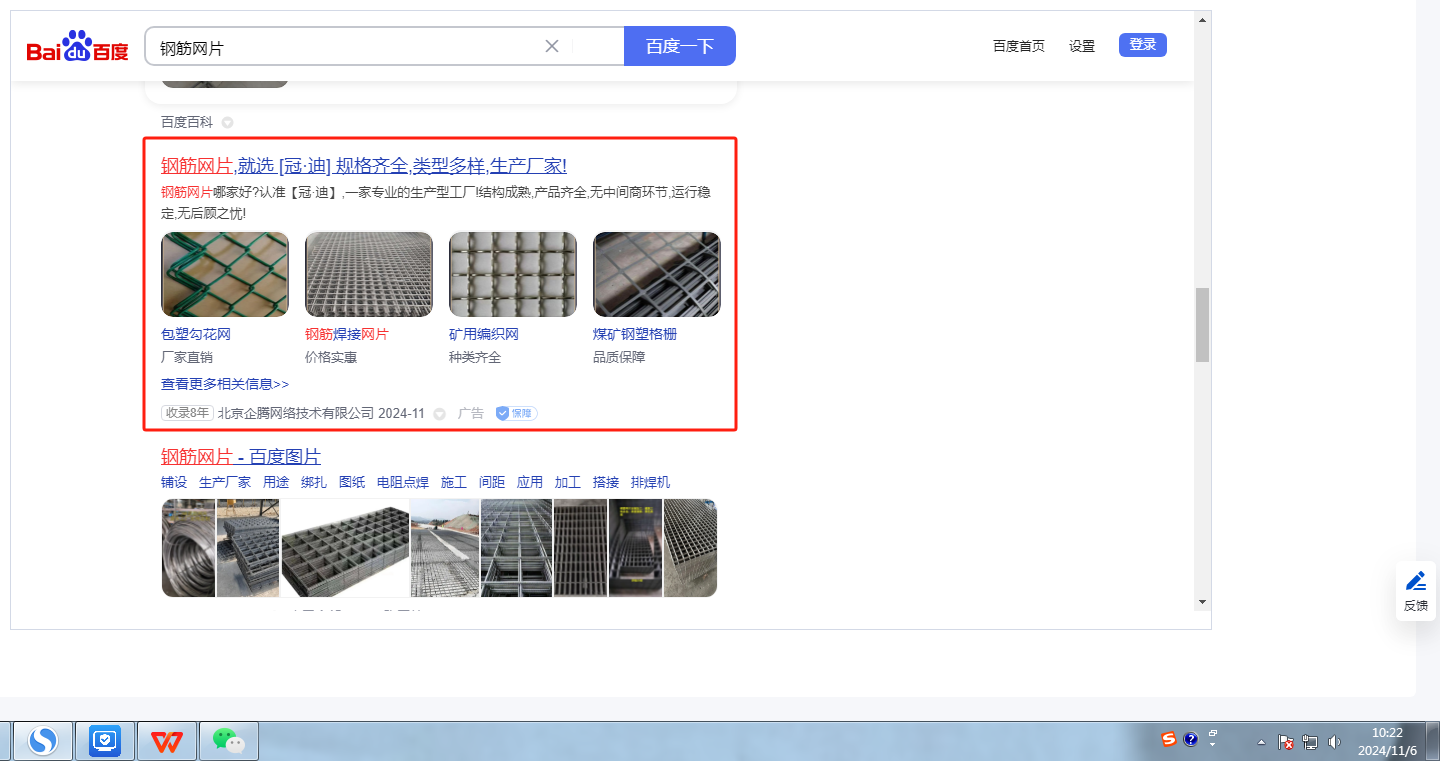Screen dimensions: 1440x761
Task: Open the 包塑勾花网 product link
Action: point(196,334)
